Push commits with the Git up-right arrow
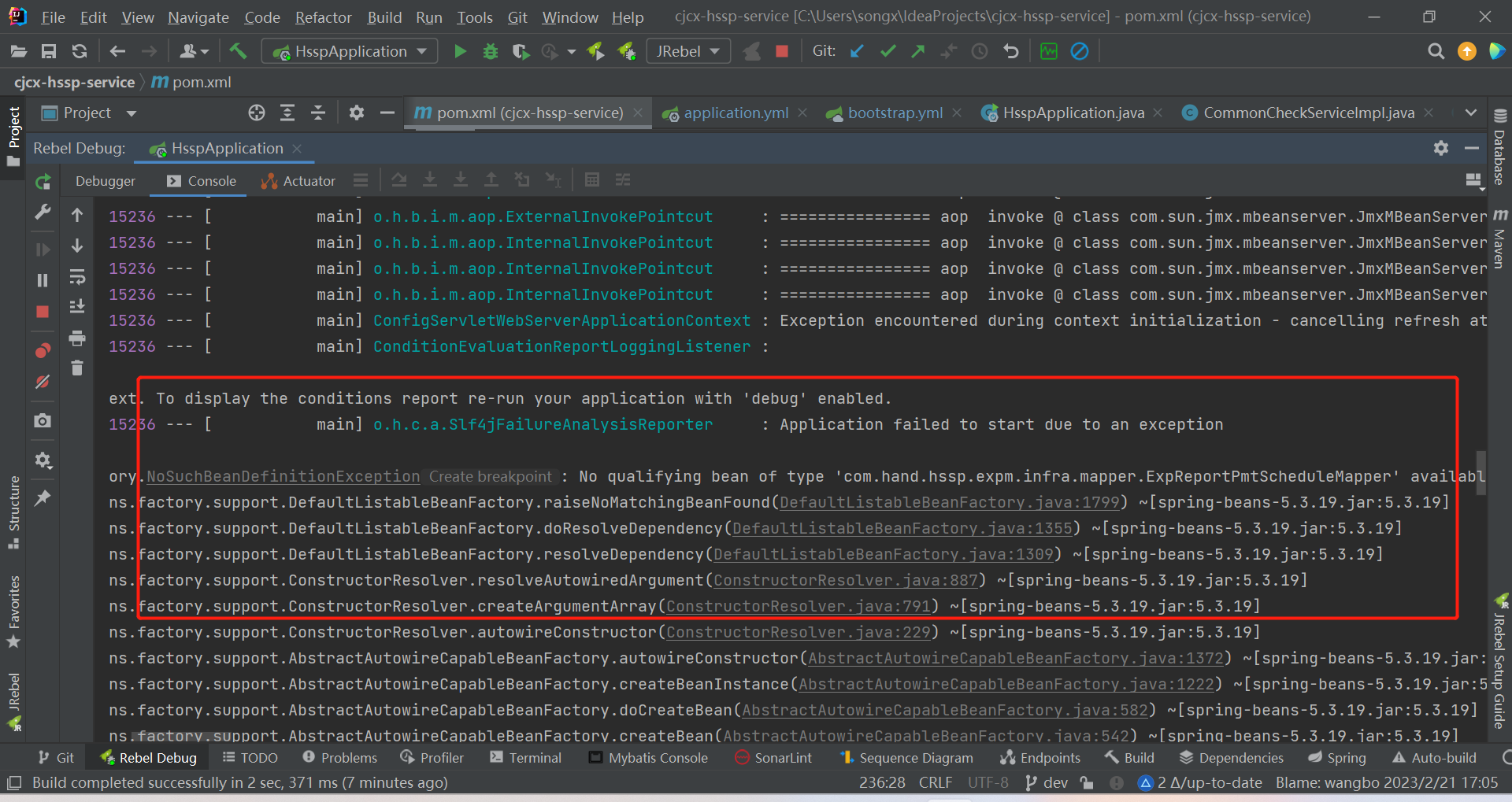Screen dimensions: 1512x802 pos(918,51)
